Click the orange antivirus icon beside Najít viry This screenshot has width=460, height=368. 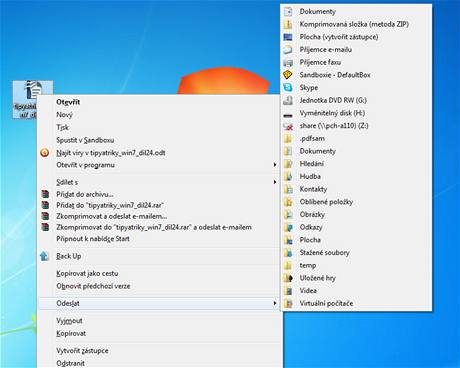pos(45,153)
